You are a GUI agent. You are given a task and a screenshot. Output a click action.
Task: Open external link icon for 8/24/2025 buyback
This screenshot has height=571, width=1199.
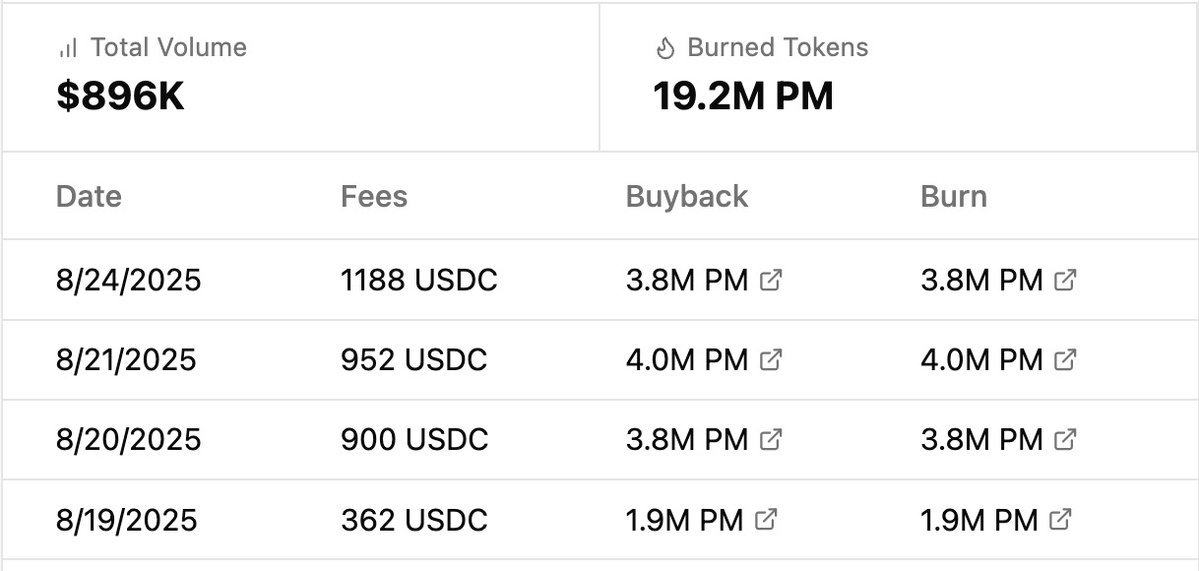click(771, 280)
